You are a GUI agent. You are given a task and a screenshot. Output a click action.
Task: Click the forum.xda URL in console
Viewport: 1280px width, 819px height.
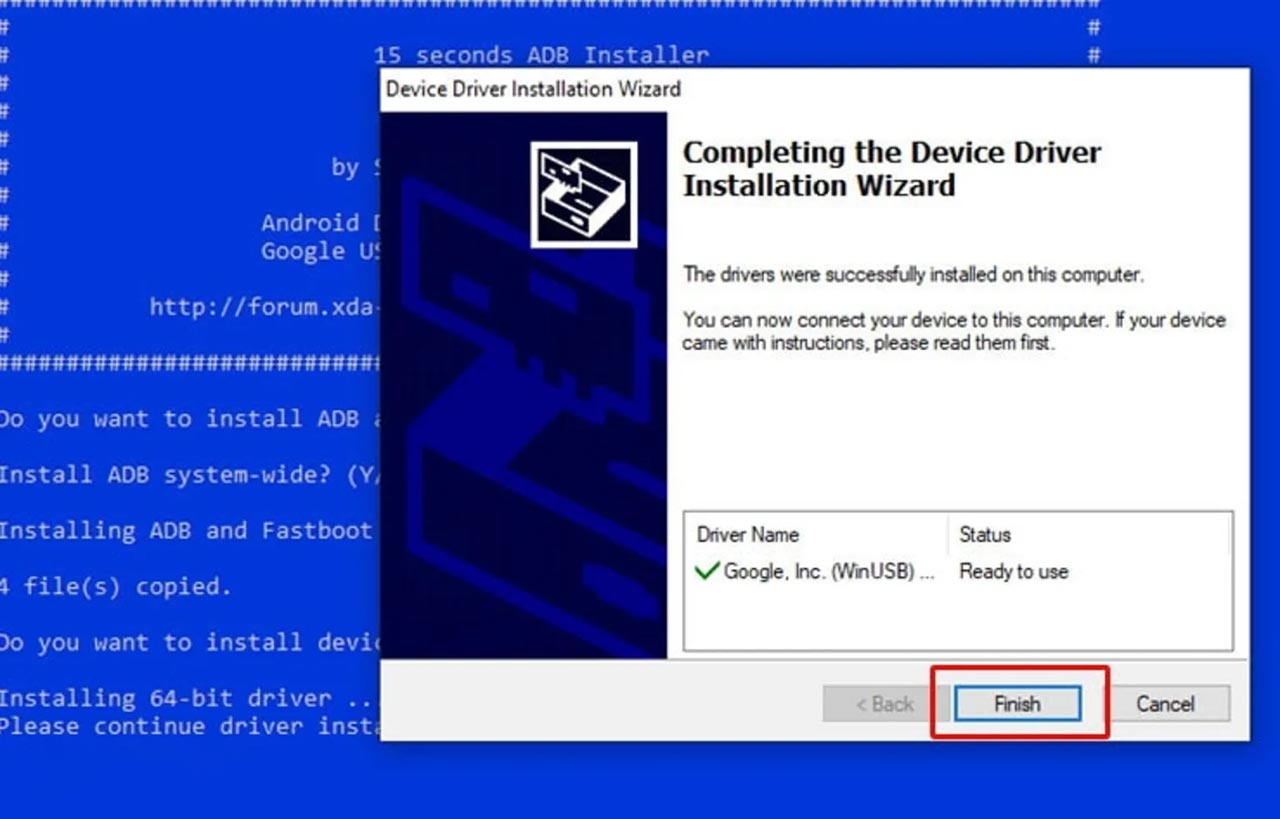coord(265,306)
